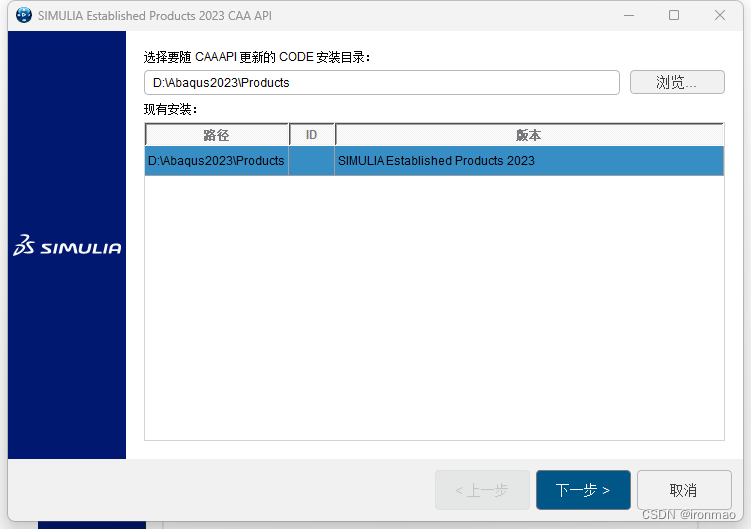Minimize the CAA API installer window

(x=629, y=15)
